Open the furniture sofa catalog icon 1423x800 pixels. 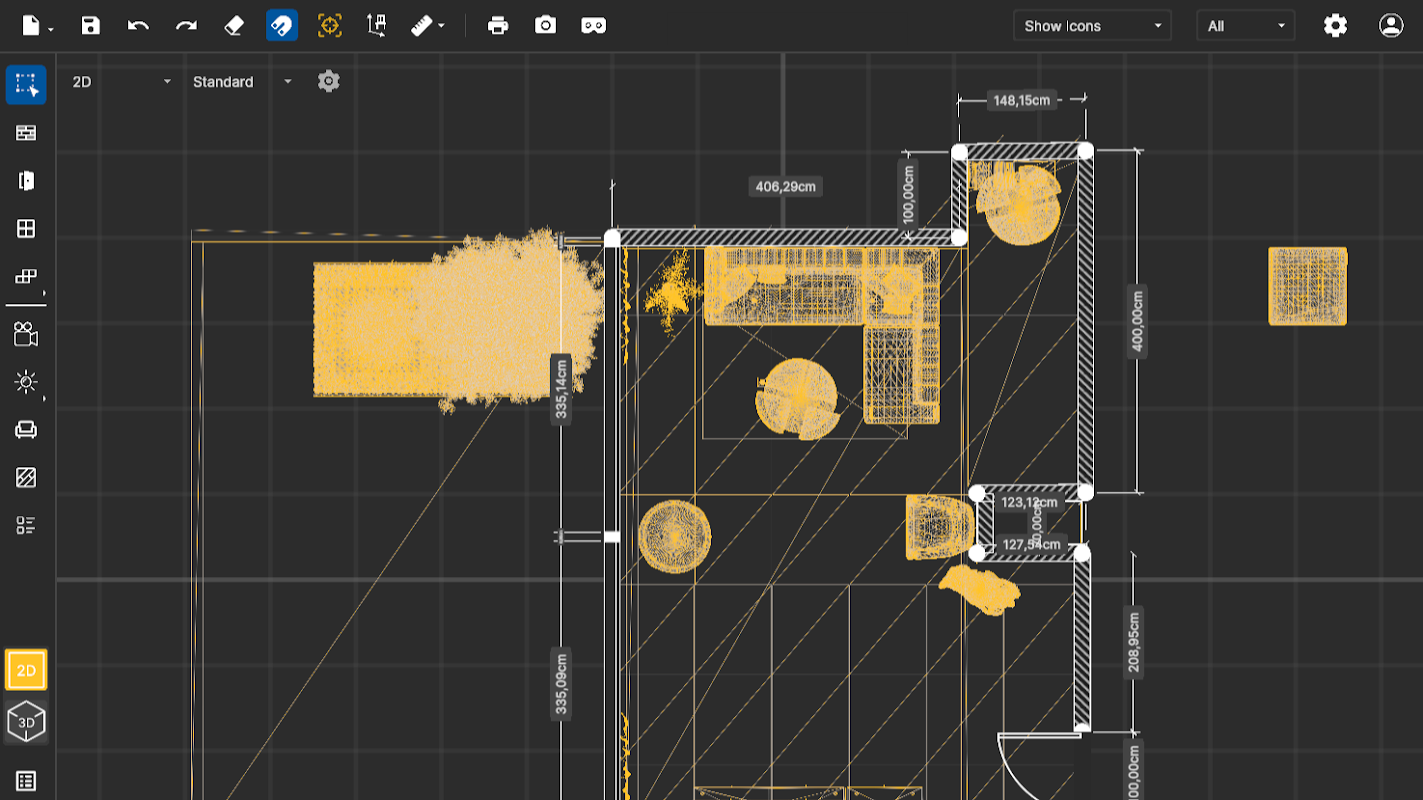(26, 430)
